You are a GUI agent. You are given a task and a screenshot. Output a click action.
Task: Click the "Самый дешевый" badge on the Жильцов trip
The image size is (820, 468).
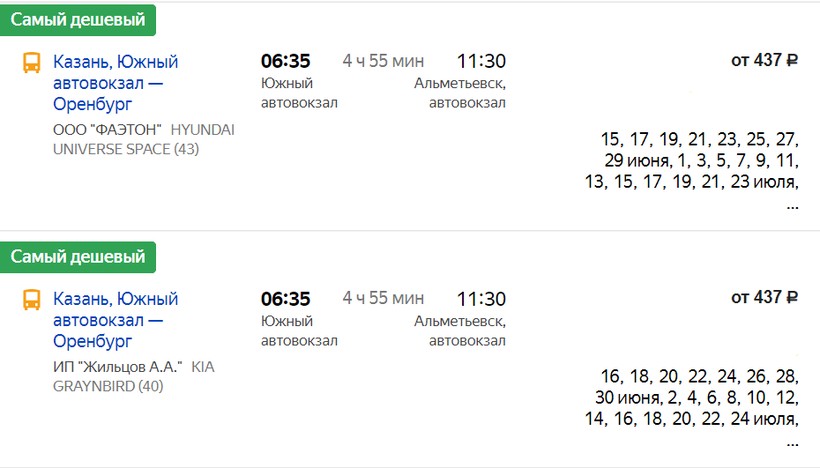78,256
